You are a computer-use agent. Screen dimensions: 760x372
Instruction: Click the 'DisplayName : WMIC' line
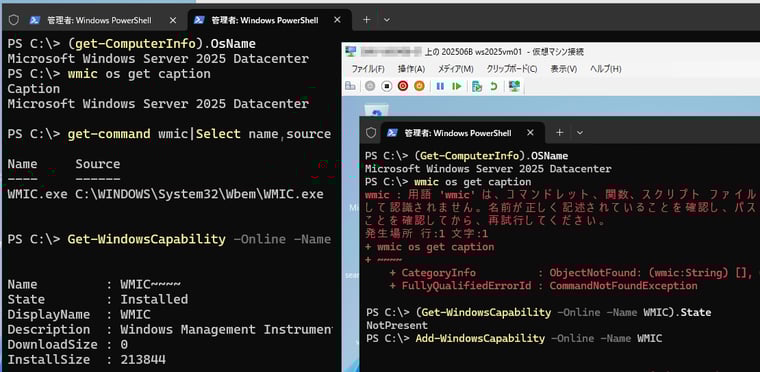[x=79, y=314]
